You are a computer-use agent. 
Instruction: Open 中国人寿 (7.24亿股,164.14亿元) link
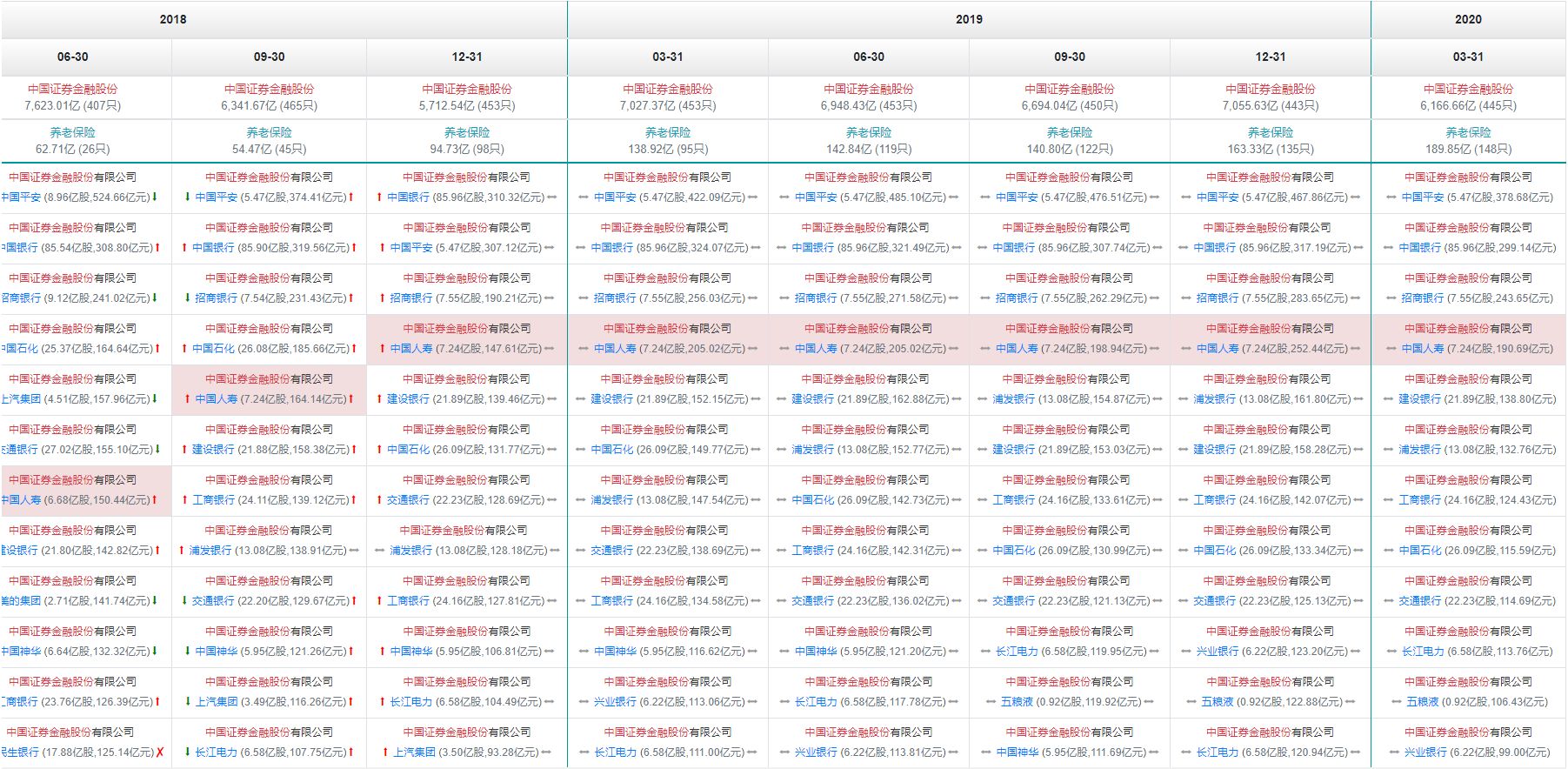coord(216,399)
